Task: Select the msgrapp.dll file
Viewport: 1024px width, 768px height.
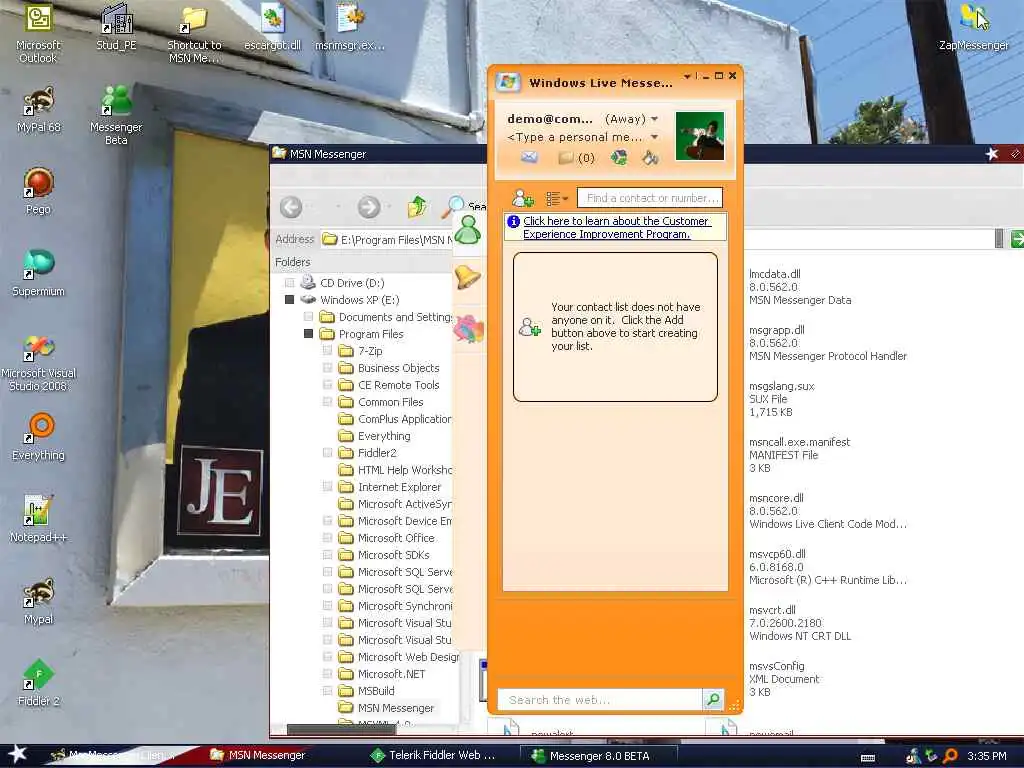Action: click(x=827, y=343)
